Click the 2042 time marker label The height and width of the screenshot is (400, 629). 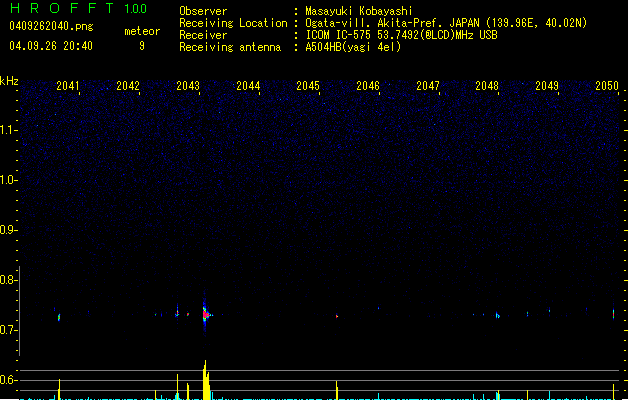(x=128, y=86)
